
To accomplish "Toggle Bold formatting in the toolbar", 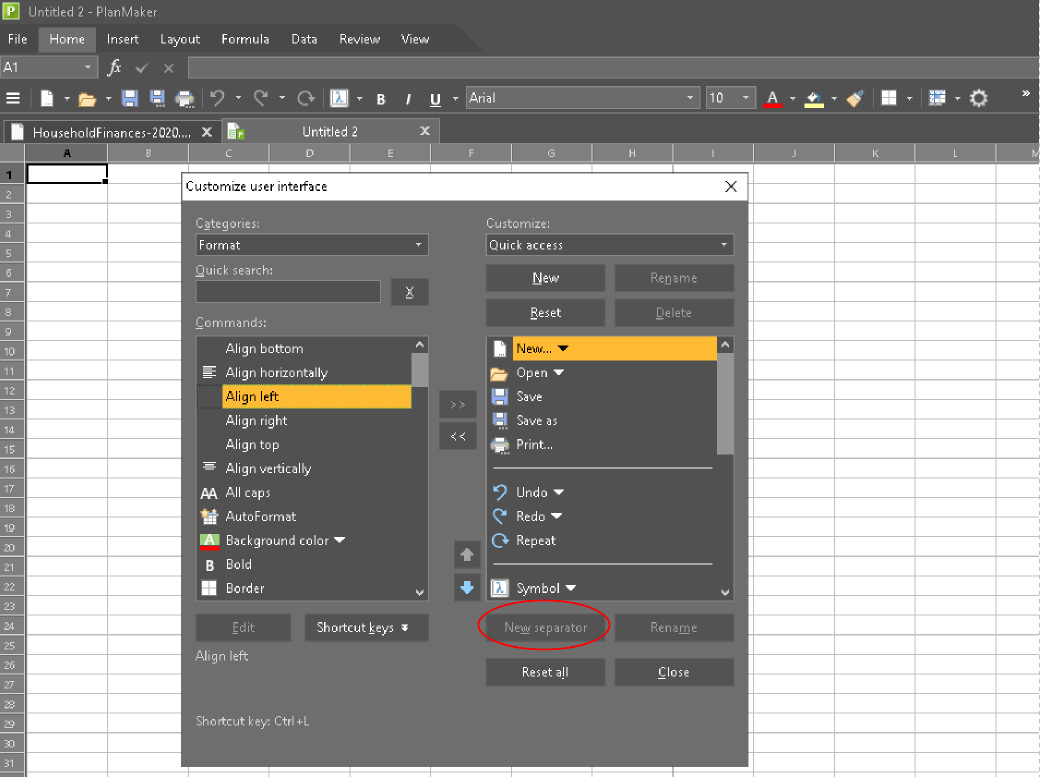I will click(x=381, y=99).
